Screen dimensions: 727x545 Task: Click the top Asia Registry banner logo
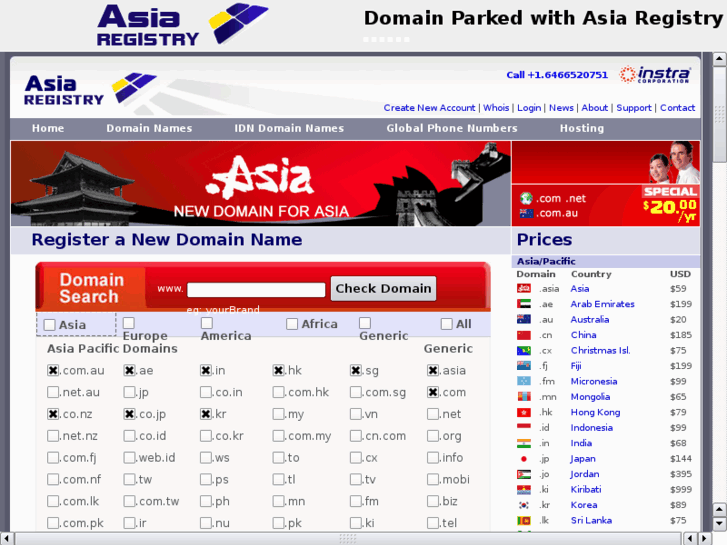183,25
